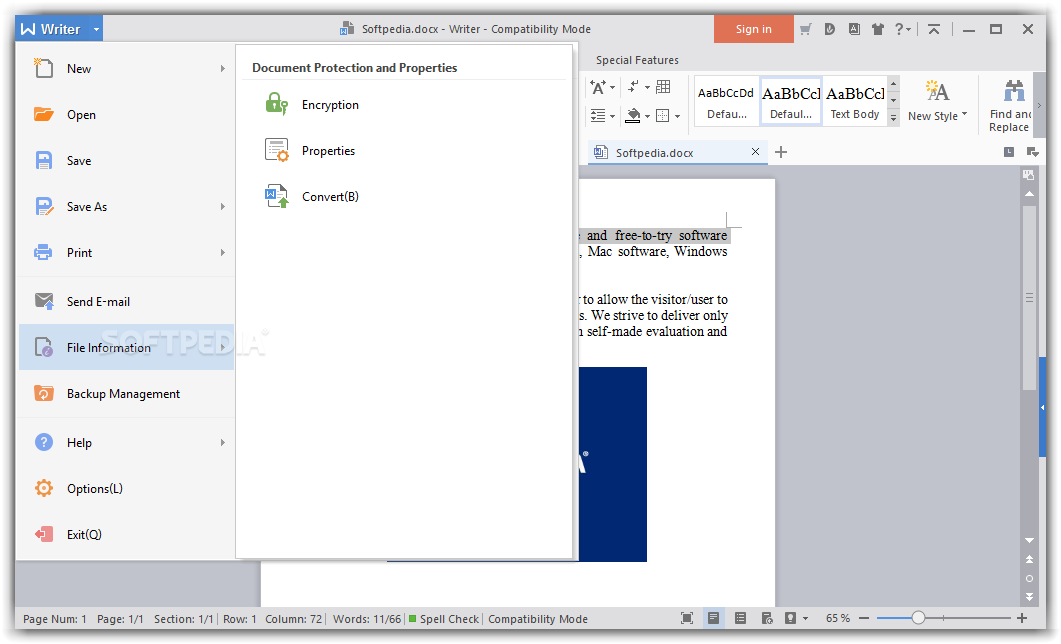Open the Help menu entry
The width and height of the screenshot is (1061, 644).
127,442
